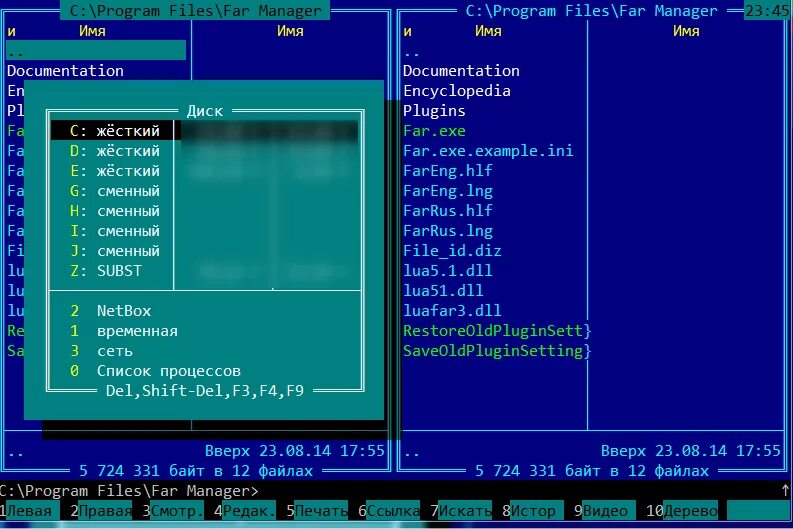793x529 pixels.
Task: Click the right panel title path C:\Program Files\Far Manager
Action: point(591,10)
